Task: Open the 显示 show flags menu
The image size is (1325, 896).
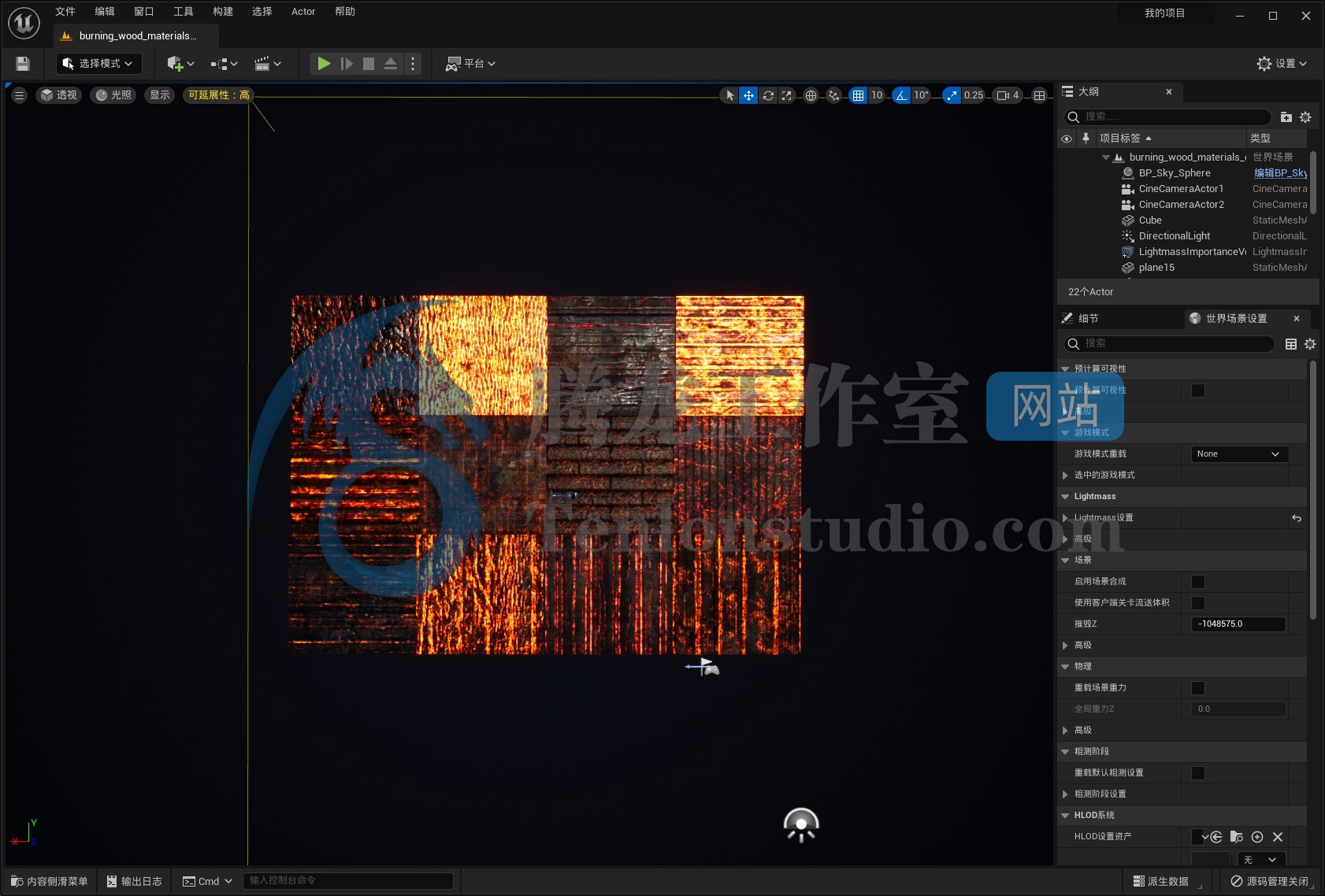Action: click(x=160, y=95)
